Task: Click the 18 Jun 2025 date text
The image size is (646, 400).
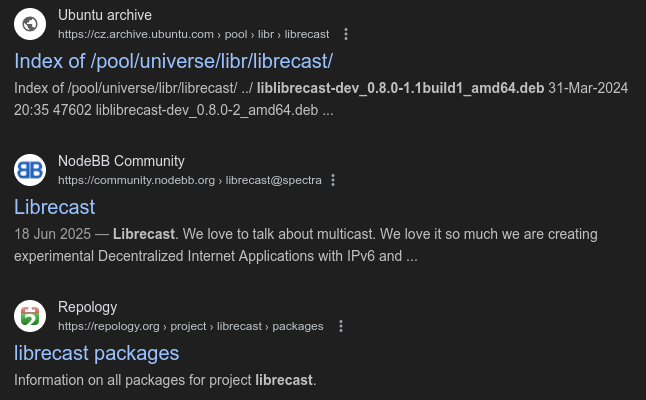Action: click(x=52, y=234)
